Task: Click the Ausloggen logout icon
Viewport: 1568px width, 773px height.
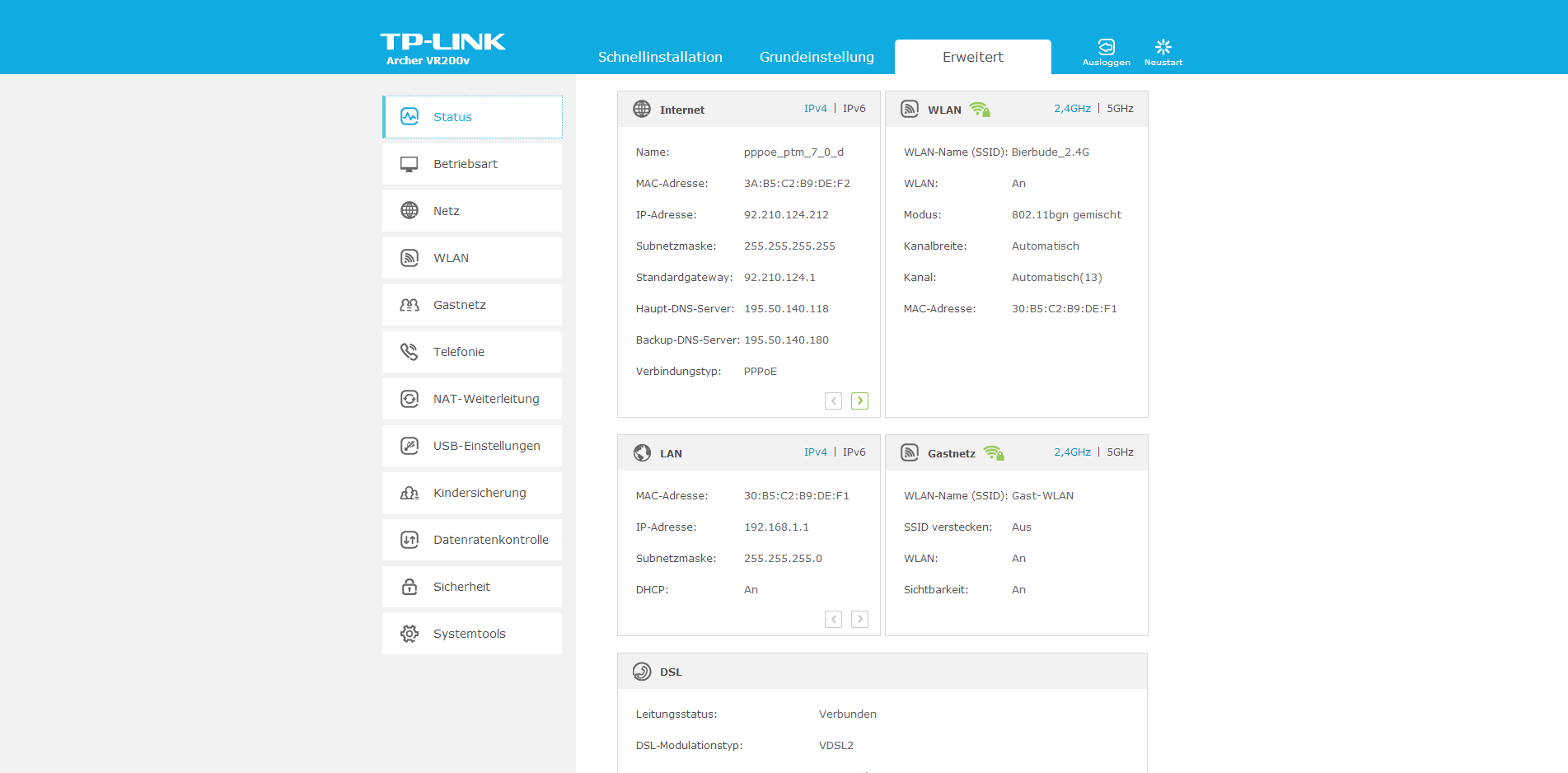Action: (x=1106, y=47)
